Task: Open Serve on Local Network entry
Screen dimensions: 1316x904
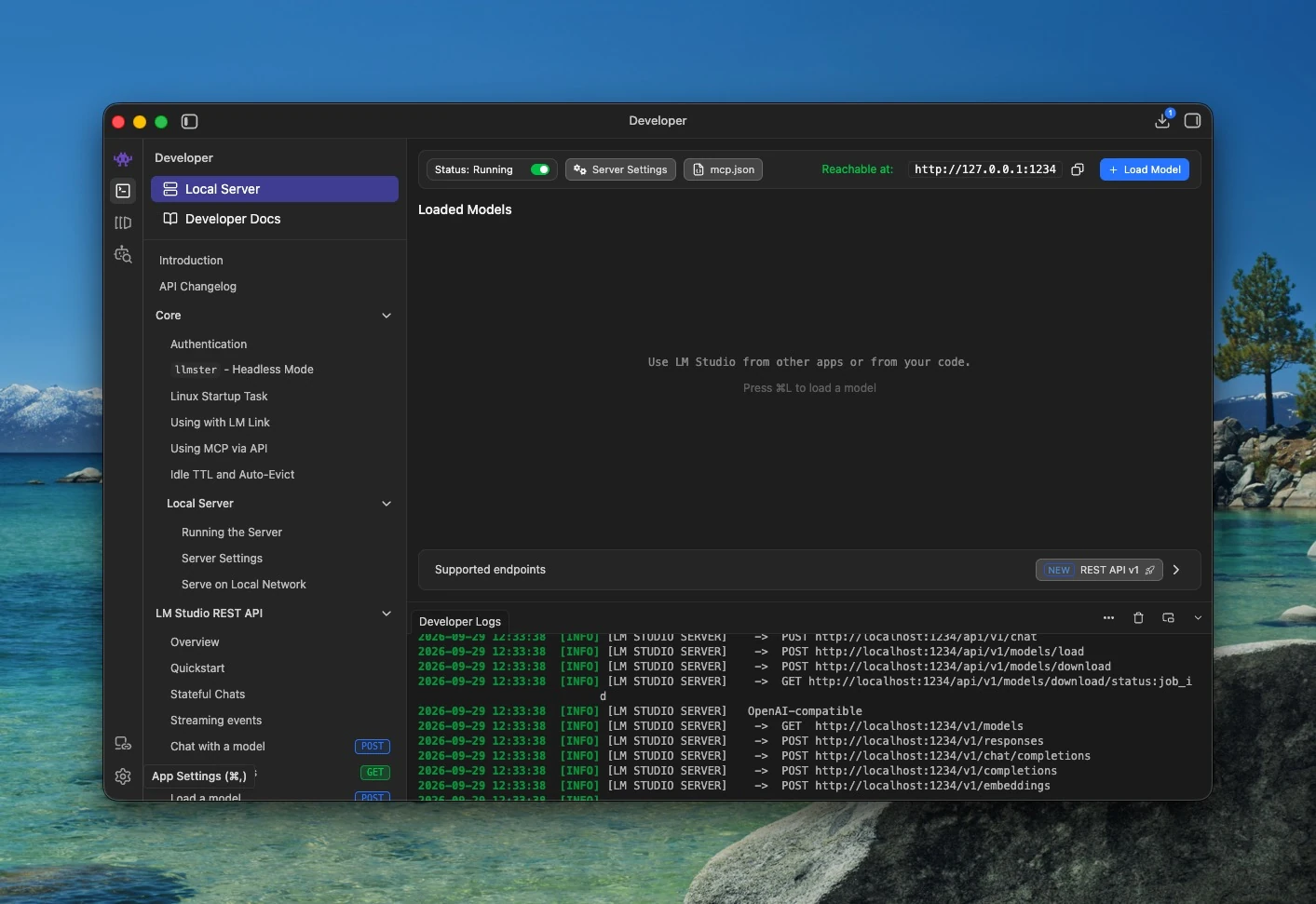Action: (244, 585)
